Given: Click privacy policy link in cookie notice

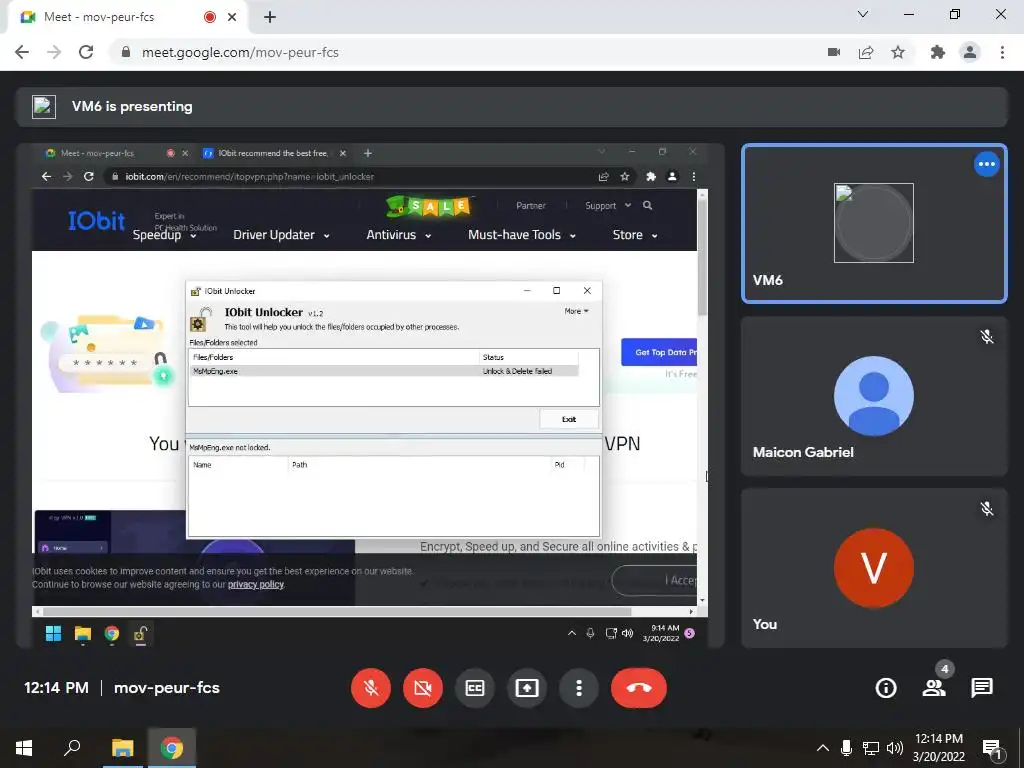Looking at the screenshot, I should pos(255,584).
